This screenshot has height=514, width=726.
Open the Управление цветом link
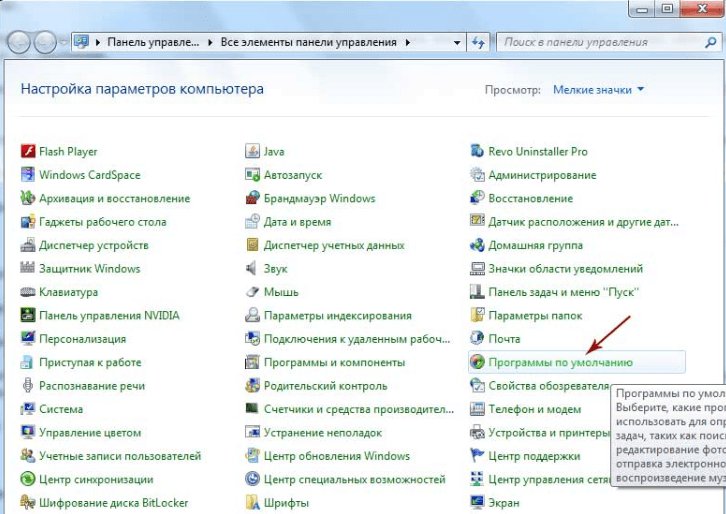pos(90,433)
